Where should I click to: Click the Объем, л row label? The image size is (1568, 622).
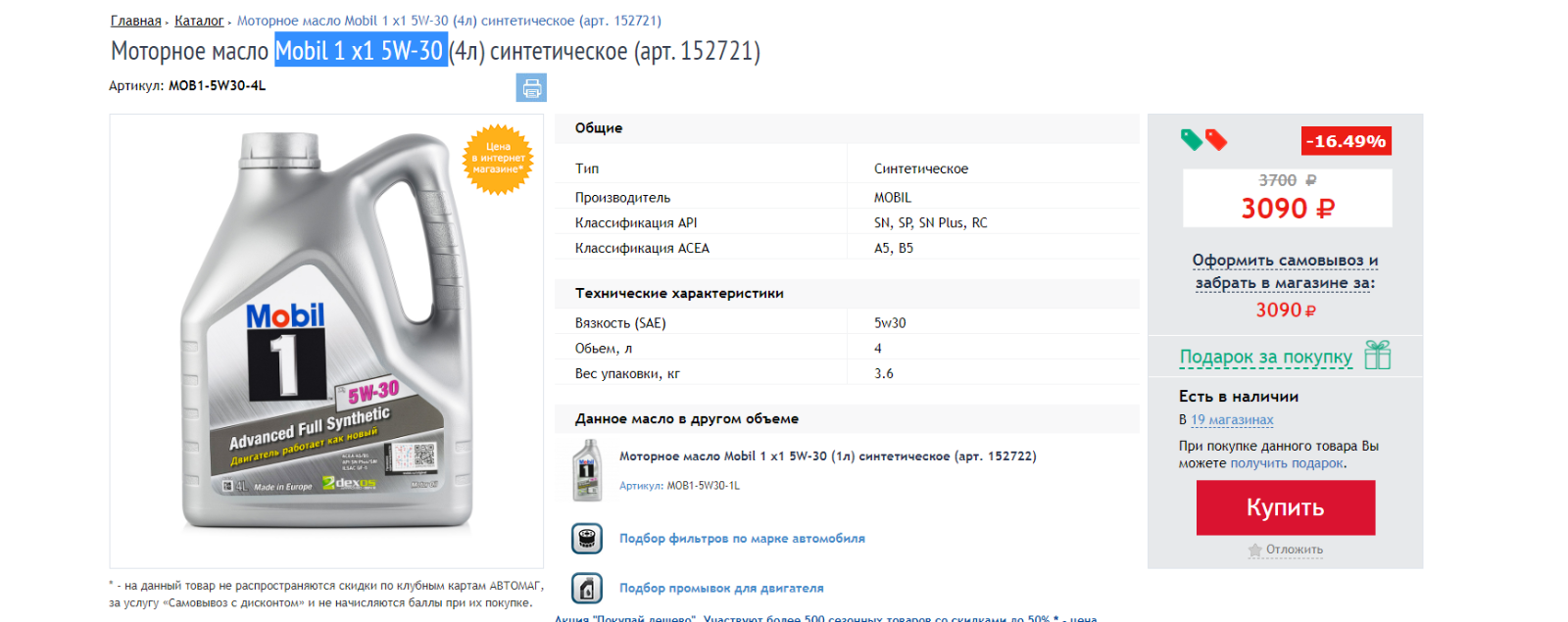(x=604, y=348)
